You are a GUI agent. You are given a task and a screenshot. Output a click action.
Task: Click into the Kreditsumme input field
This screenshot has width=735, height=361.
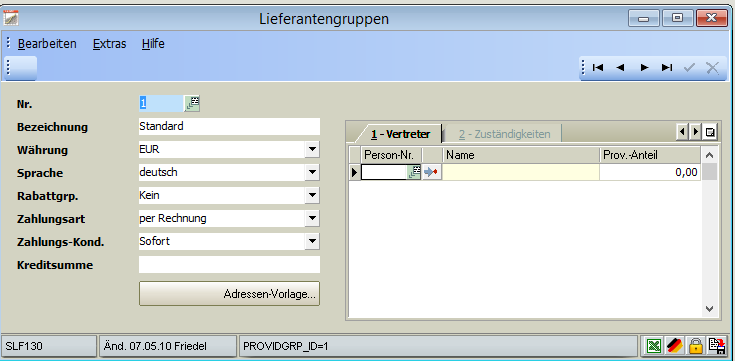[229, 264]
